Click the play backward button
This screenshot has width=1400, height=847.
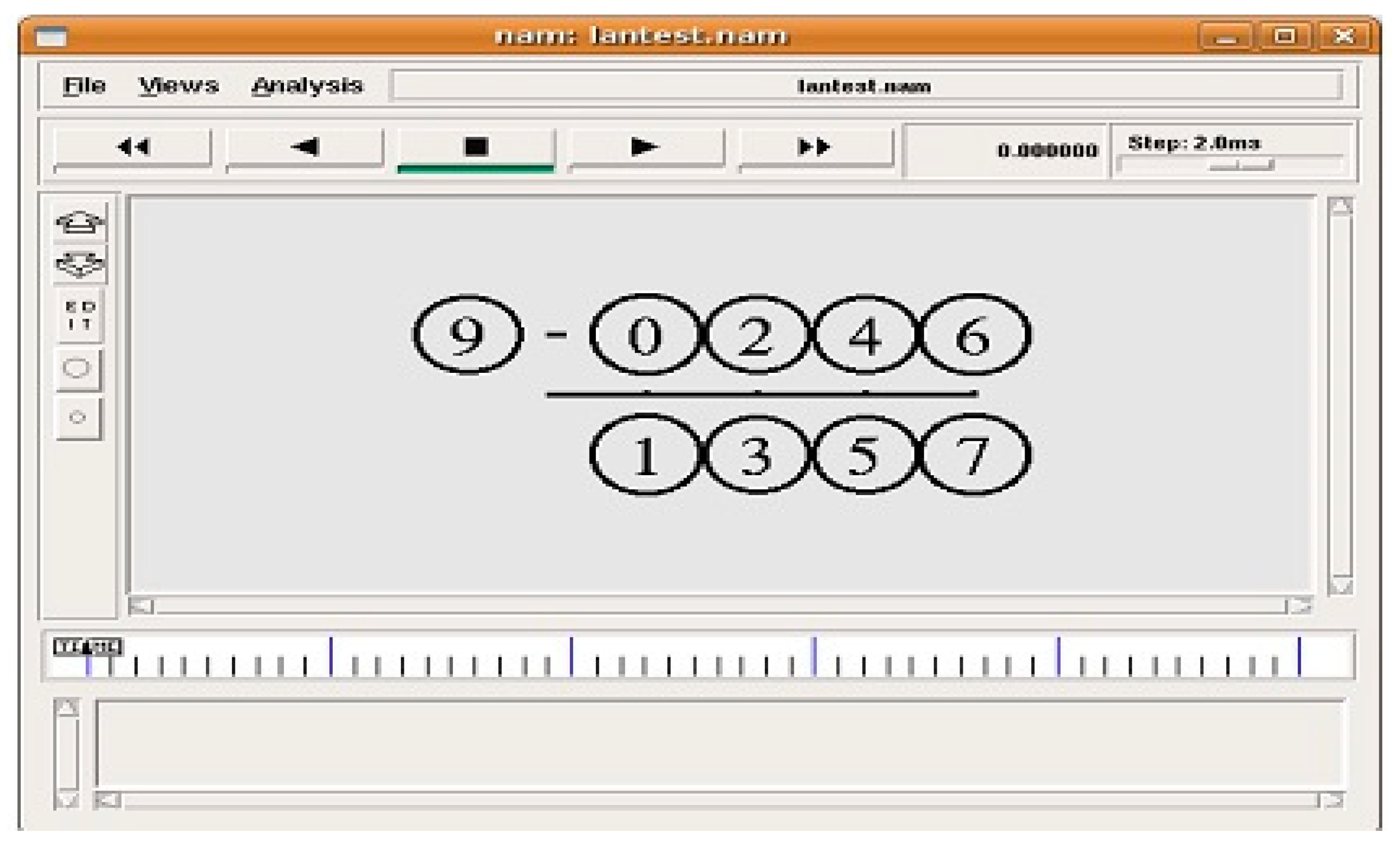tap(305, 147)
